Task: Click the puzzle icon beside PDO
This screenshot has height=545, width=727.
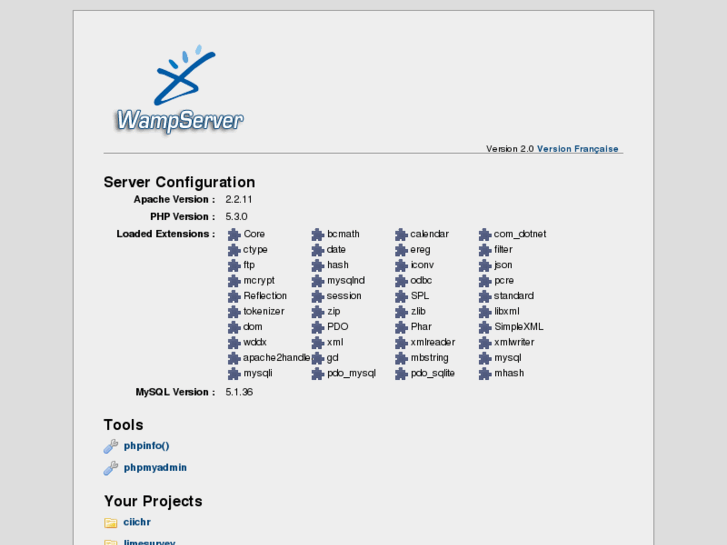Action: click(318, 327)
